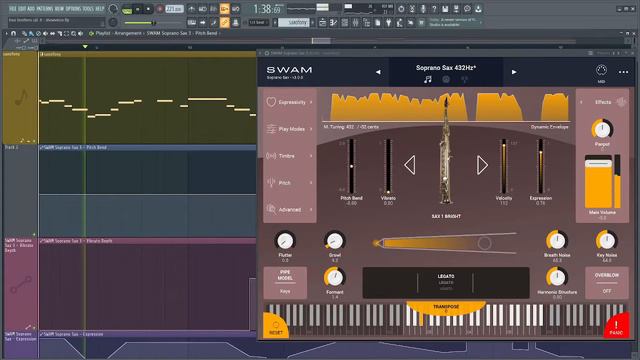Open the HELP menu

[100, 9]
